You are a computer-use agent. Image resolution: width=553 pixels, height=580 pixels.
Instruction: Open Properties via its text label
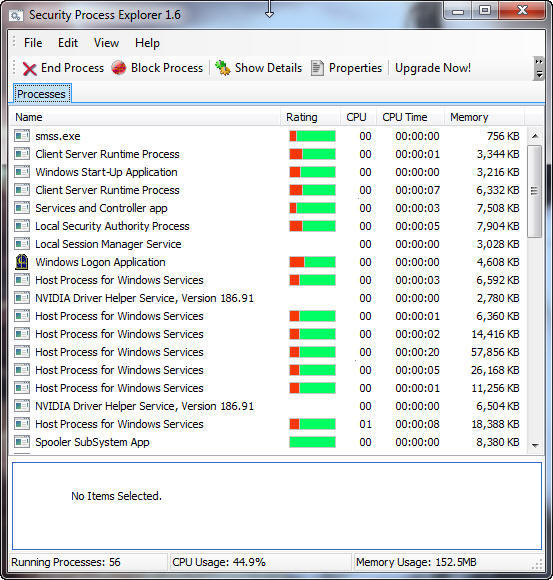pyautogui.click(x=355, y=68)
